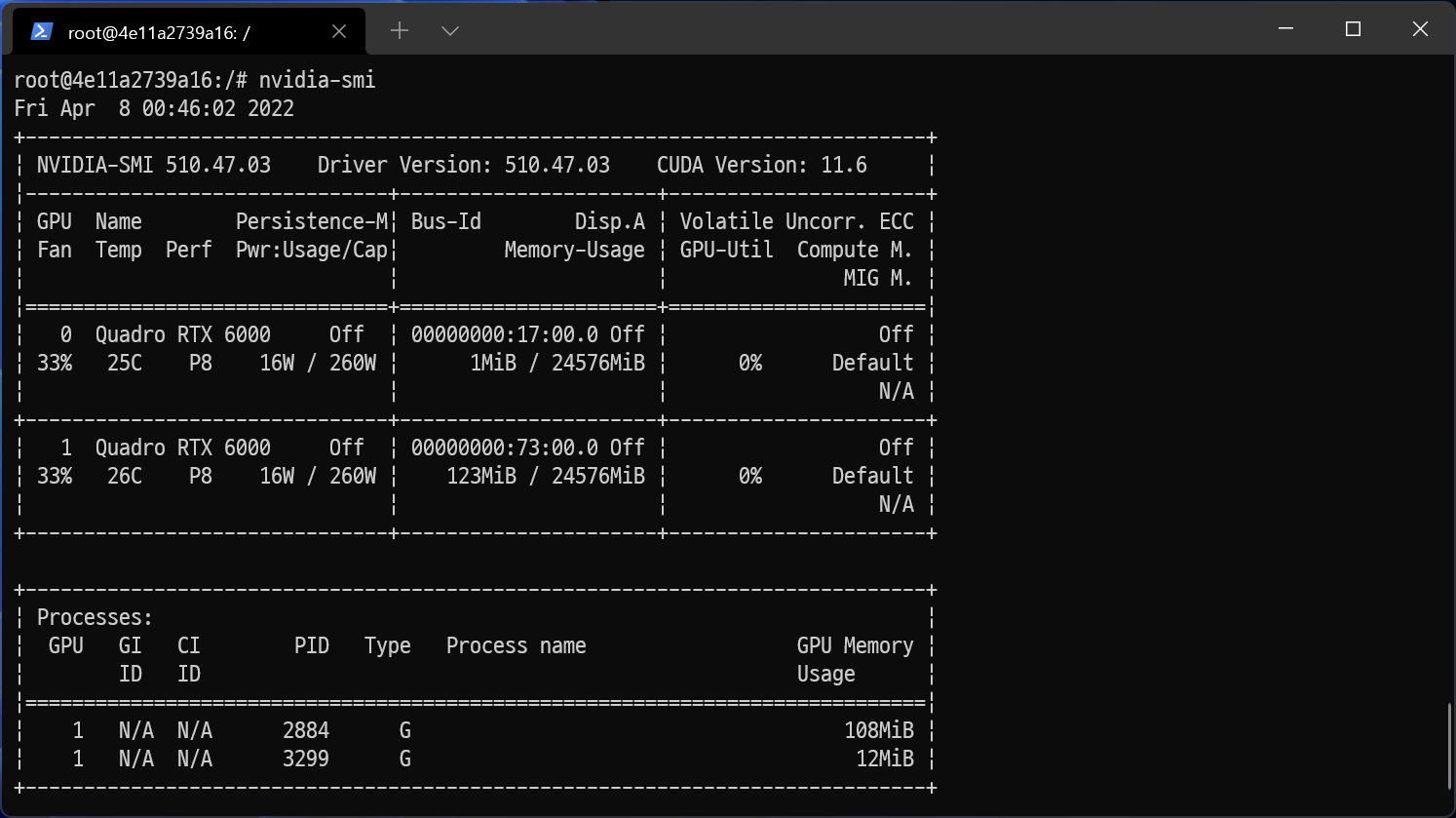Image resolution: width=1456 pixels, height=818 pixels.
Task: Click the Volatile Uncorr. ECC header
Action: [x=797, y=221]
